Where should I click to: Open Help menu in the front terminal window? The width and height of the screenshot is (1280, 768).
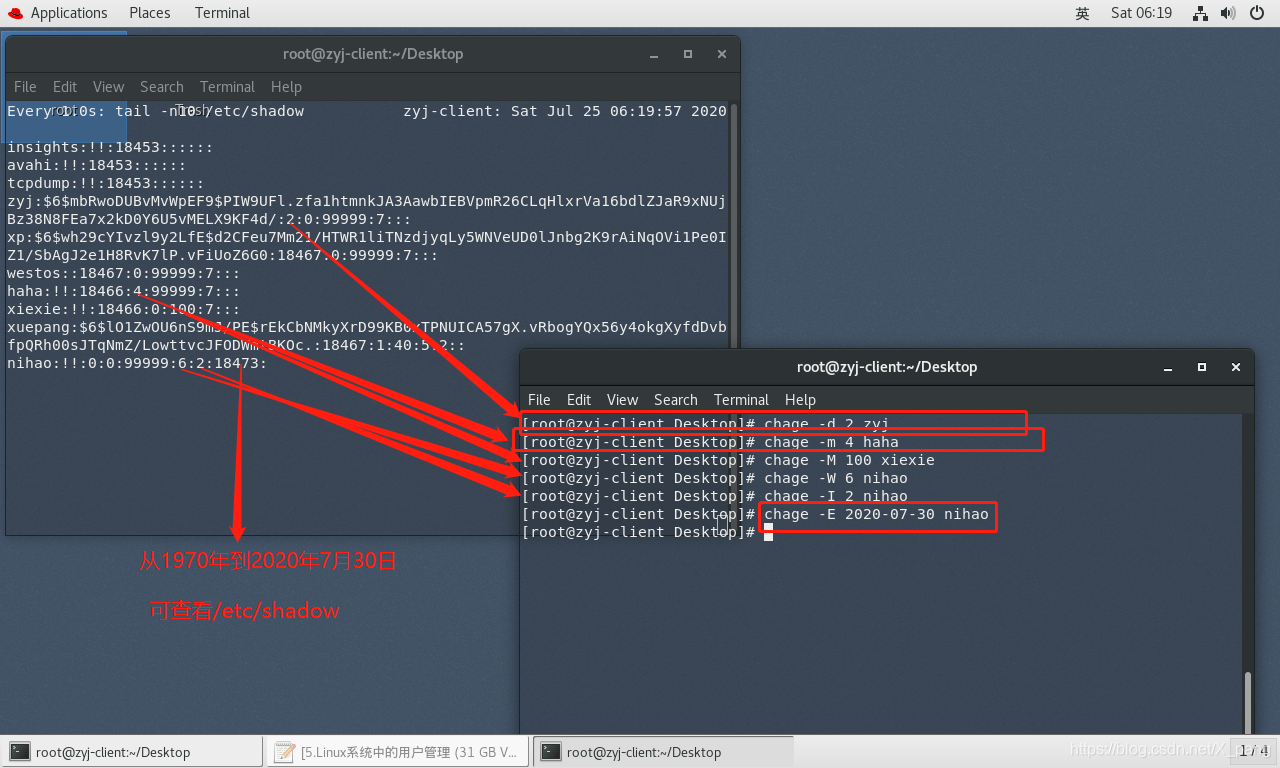click(800, 399)
